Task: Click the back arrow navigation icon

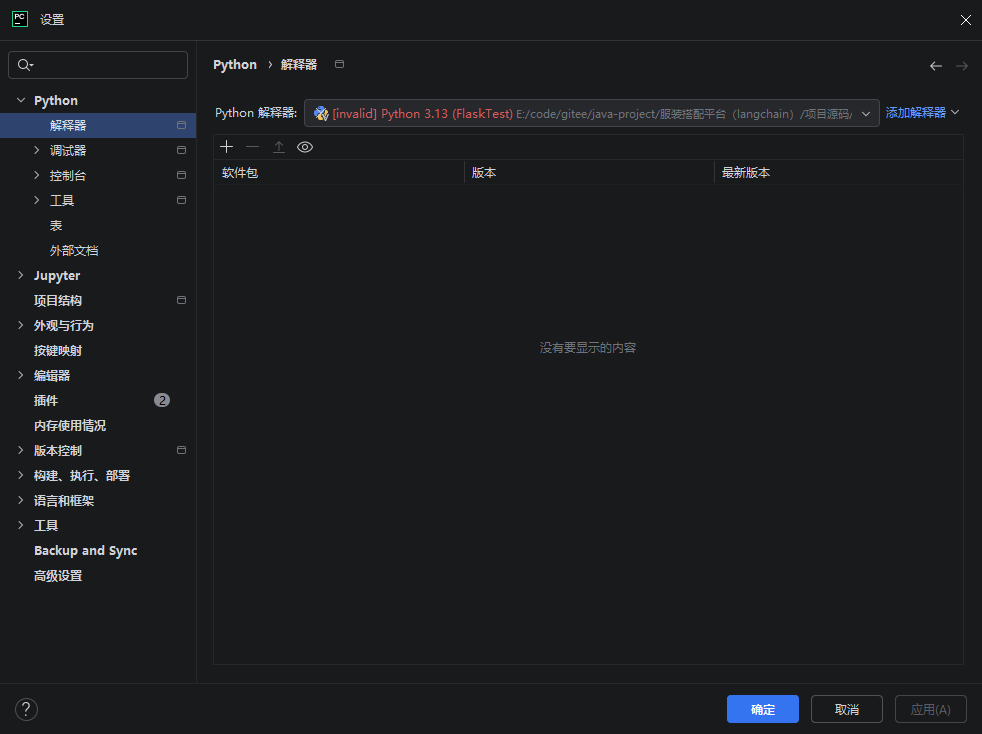Action: pyautogui.click(x=936, y=66)
